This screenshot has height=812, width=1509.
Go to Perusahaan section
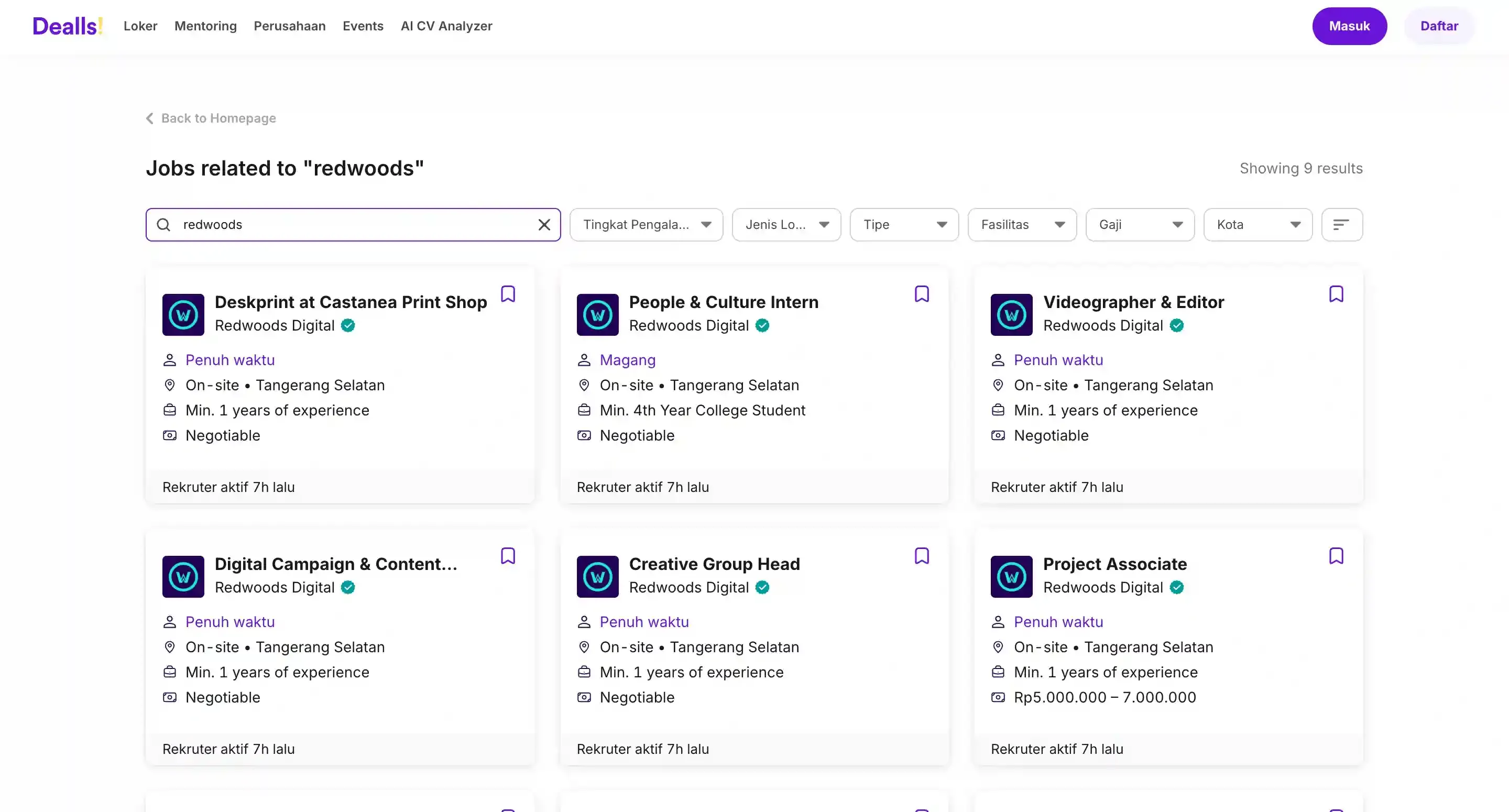click(x=289, y=26)
